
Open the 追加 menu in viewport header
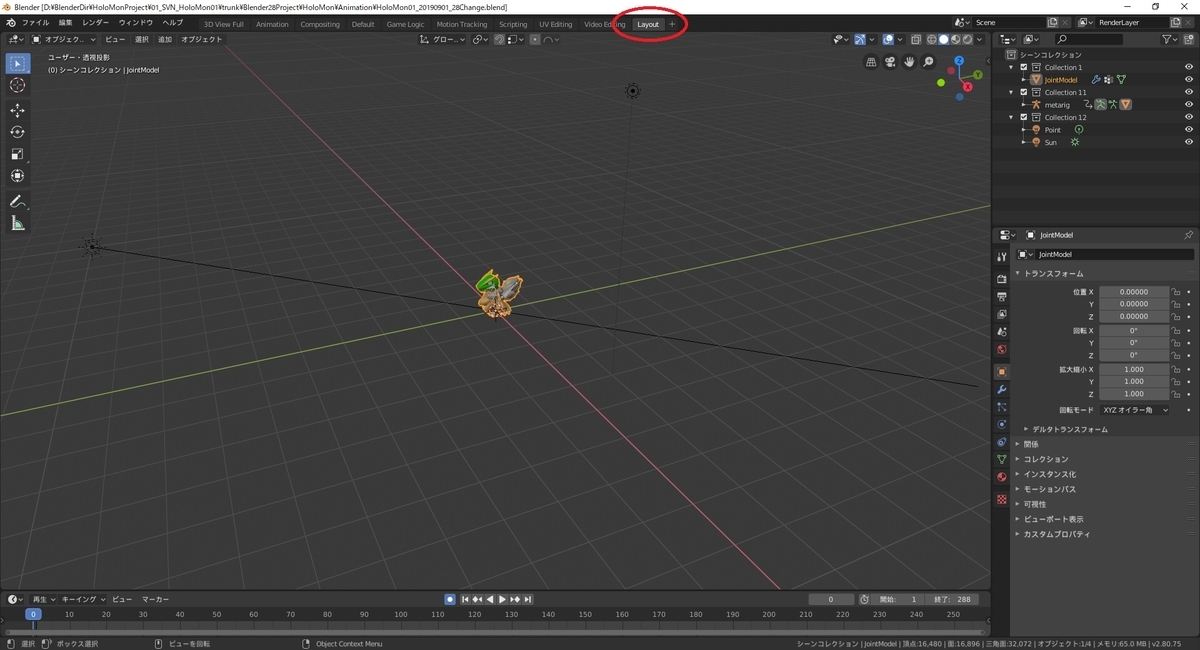click(165, 39)
